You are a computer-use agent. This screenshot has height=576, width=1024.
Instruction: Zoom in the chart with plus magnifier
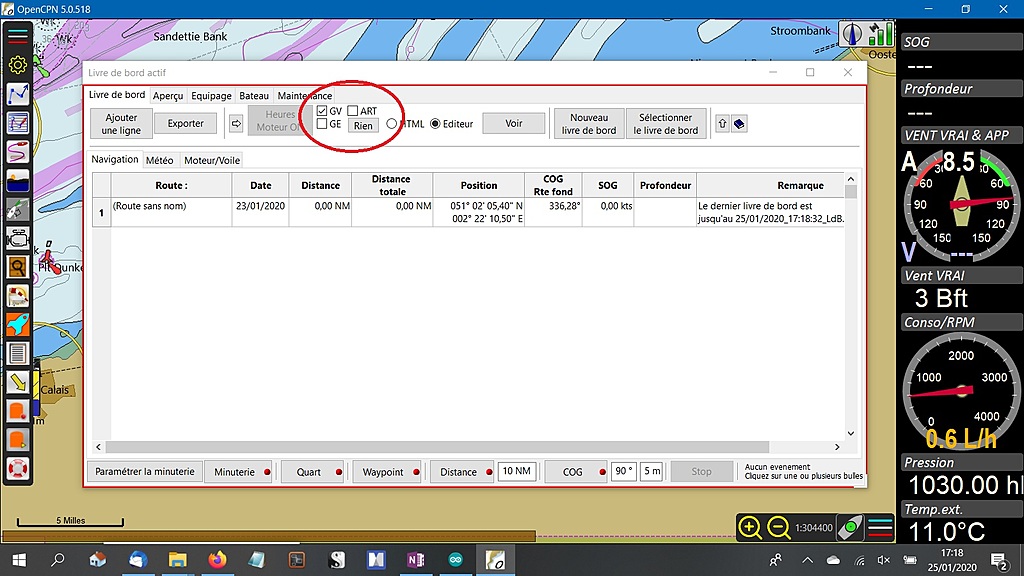(750, 527)
